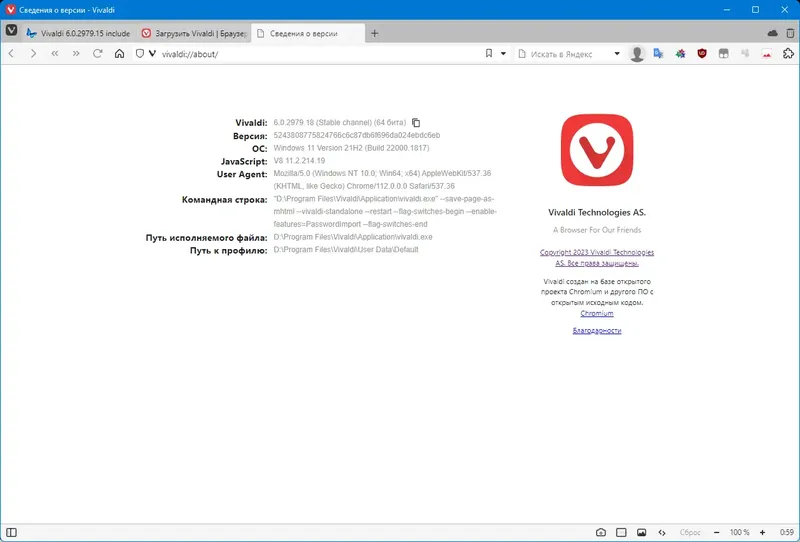The width and height of the screenshot is (800, 542).
Task: Click the Командная строка label
Action: [224, 200]
